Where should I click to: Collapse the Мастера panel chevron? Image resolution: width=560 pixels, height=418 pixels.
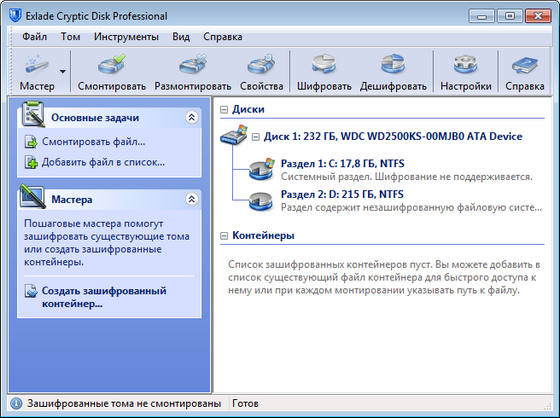[191, 199]
